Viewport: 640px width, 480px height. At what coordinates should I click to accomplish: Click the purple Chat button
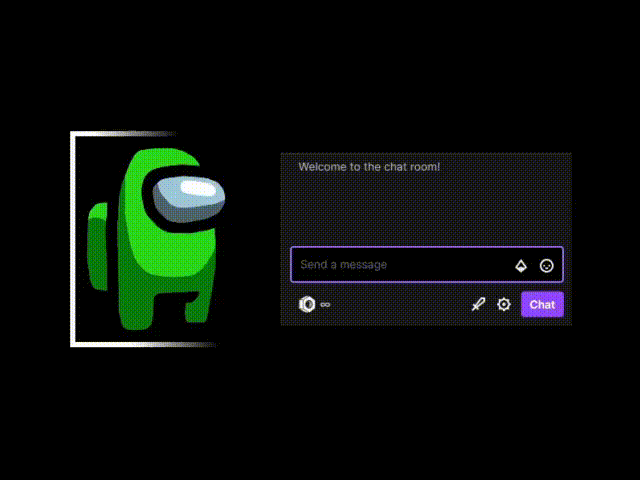click(542, 304)
